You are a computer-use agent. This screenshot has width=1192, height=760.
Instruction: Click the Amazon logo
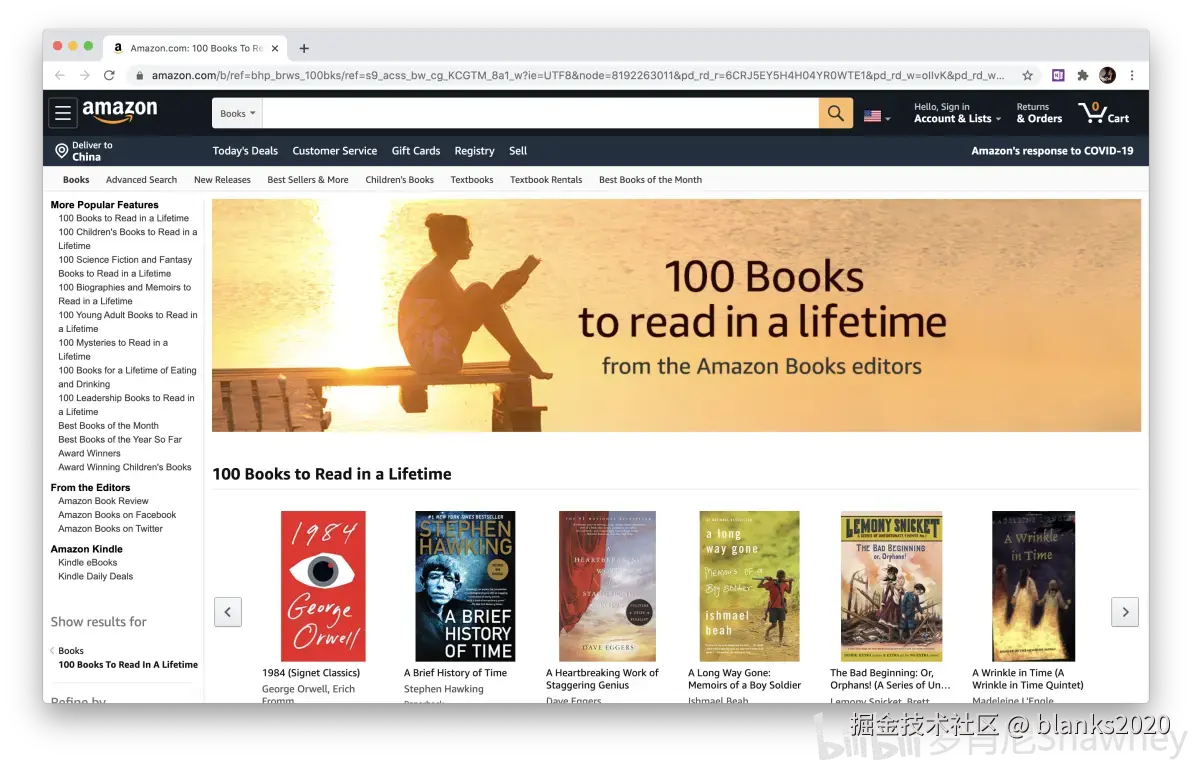pos(120,112)
